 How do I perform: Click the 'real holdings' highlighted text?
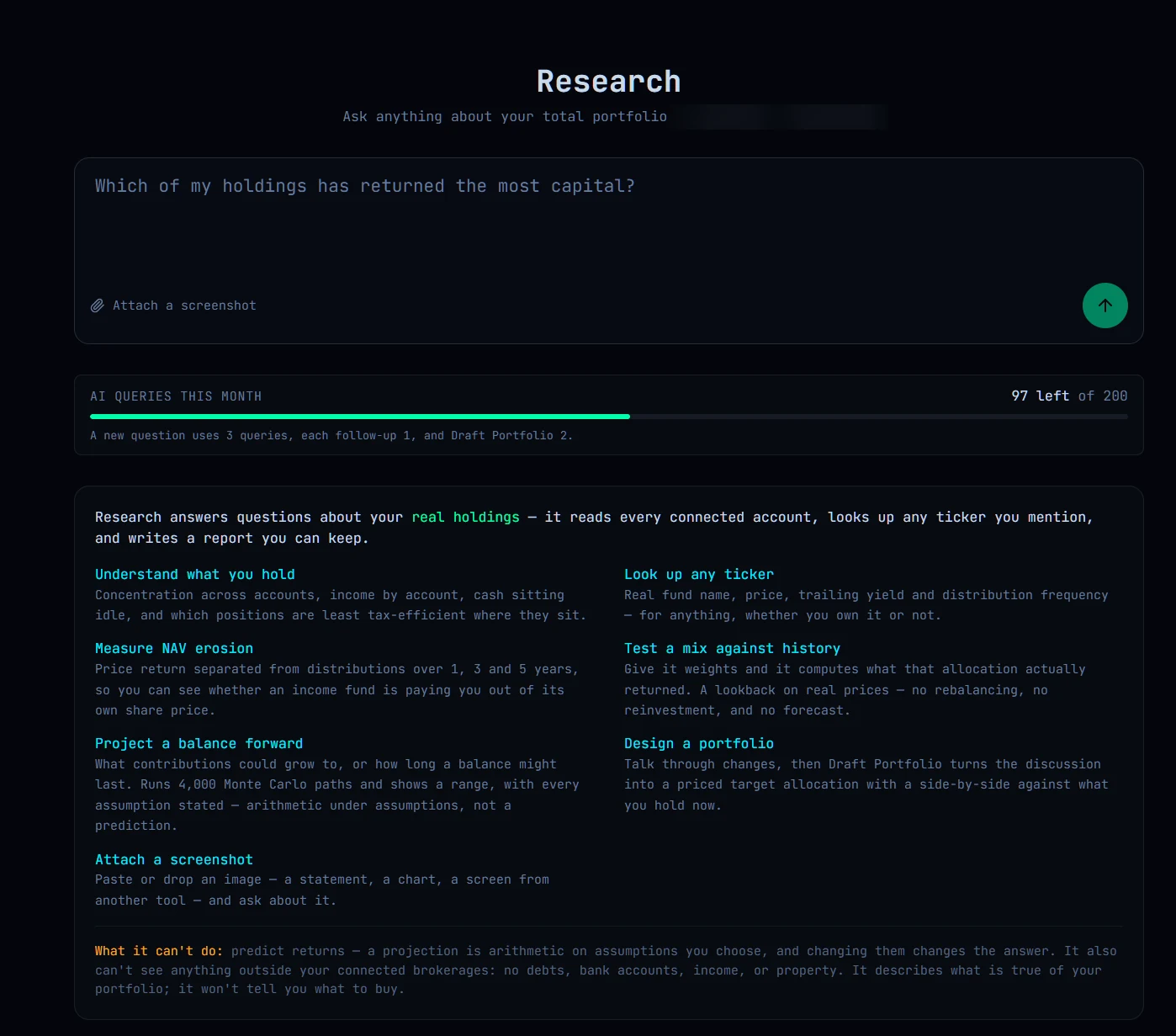465,517
